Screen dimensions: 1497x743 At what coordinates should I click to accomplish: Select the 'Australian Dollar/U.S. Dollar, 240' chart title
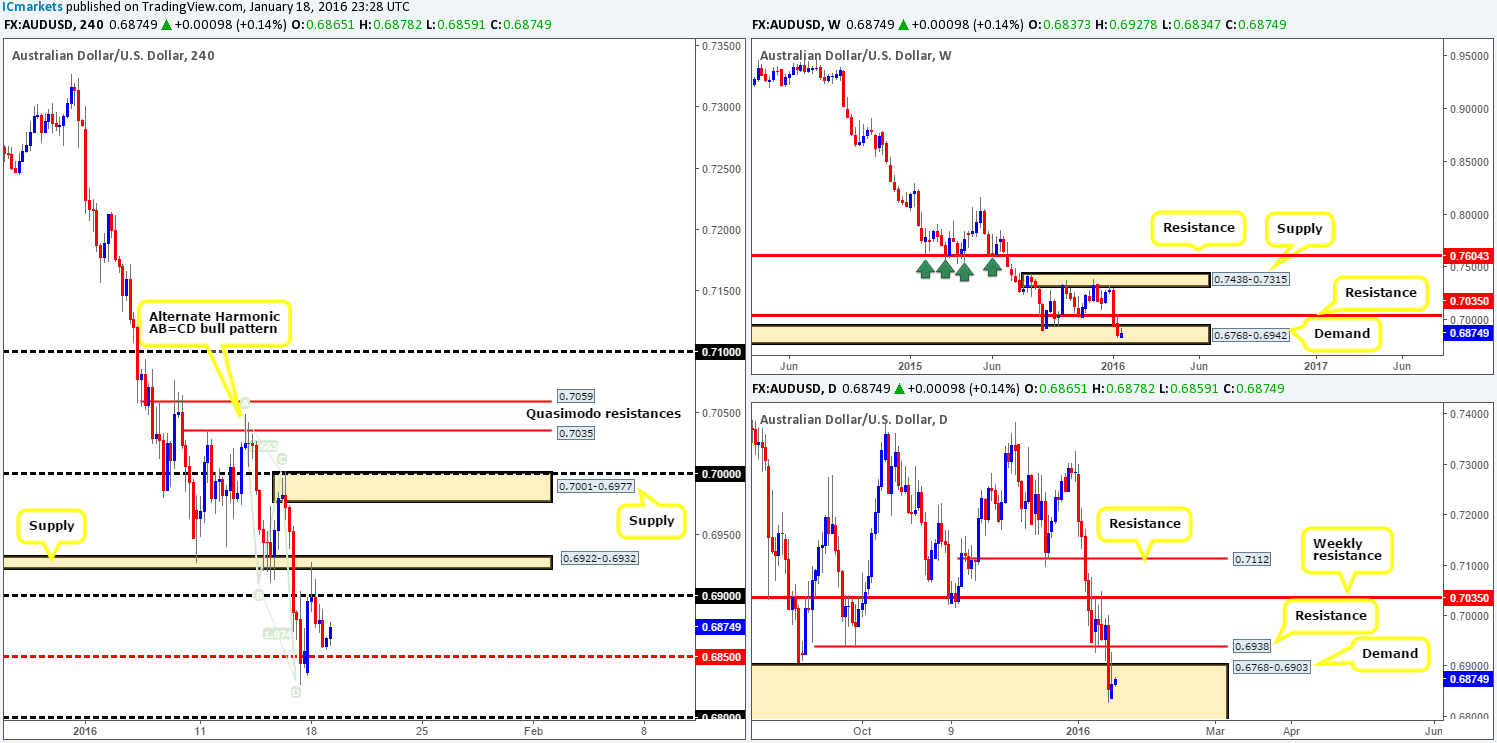coord(113,55)
